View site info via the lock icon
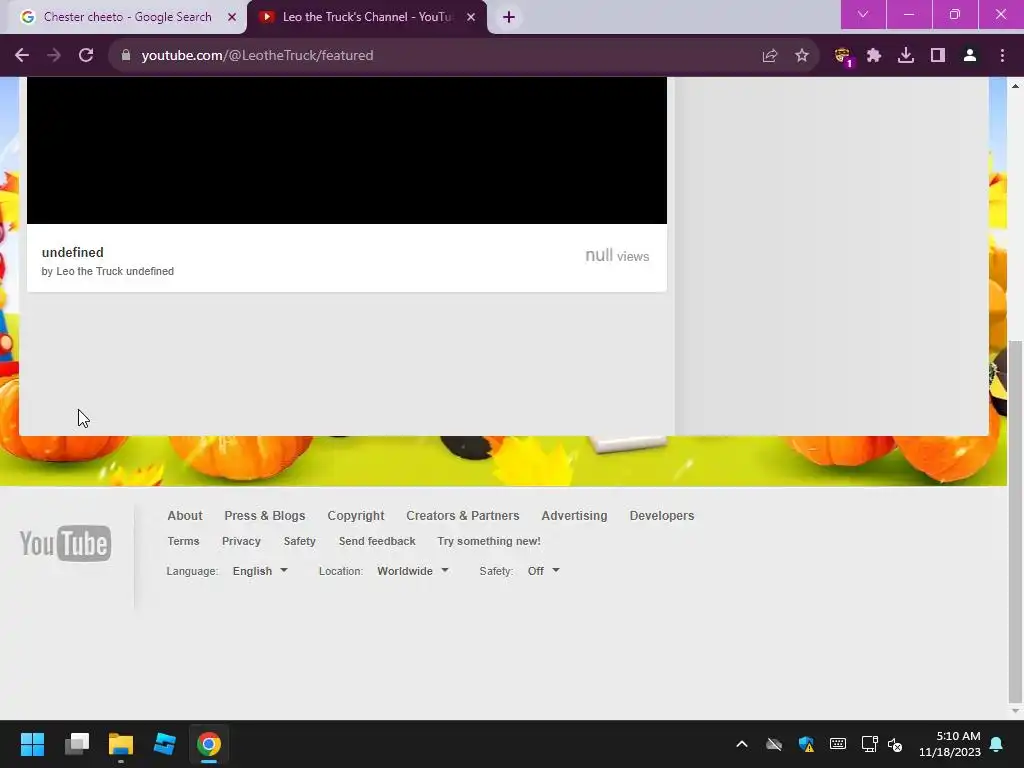 126,56
